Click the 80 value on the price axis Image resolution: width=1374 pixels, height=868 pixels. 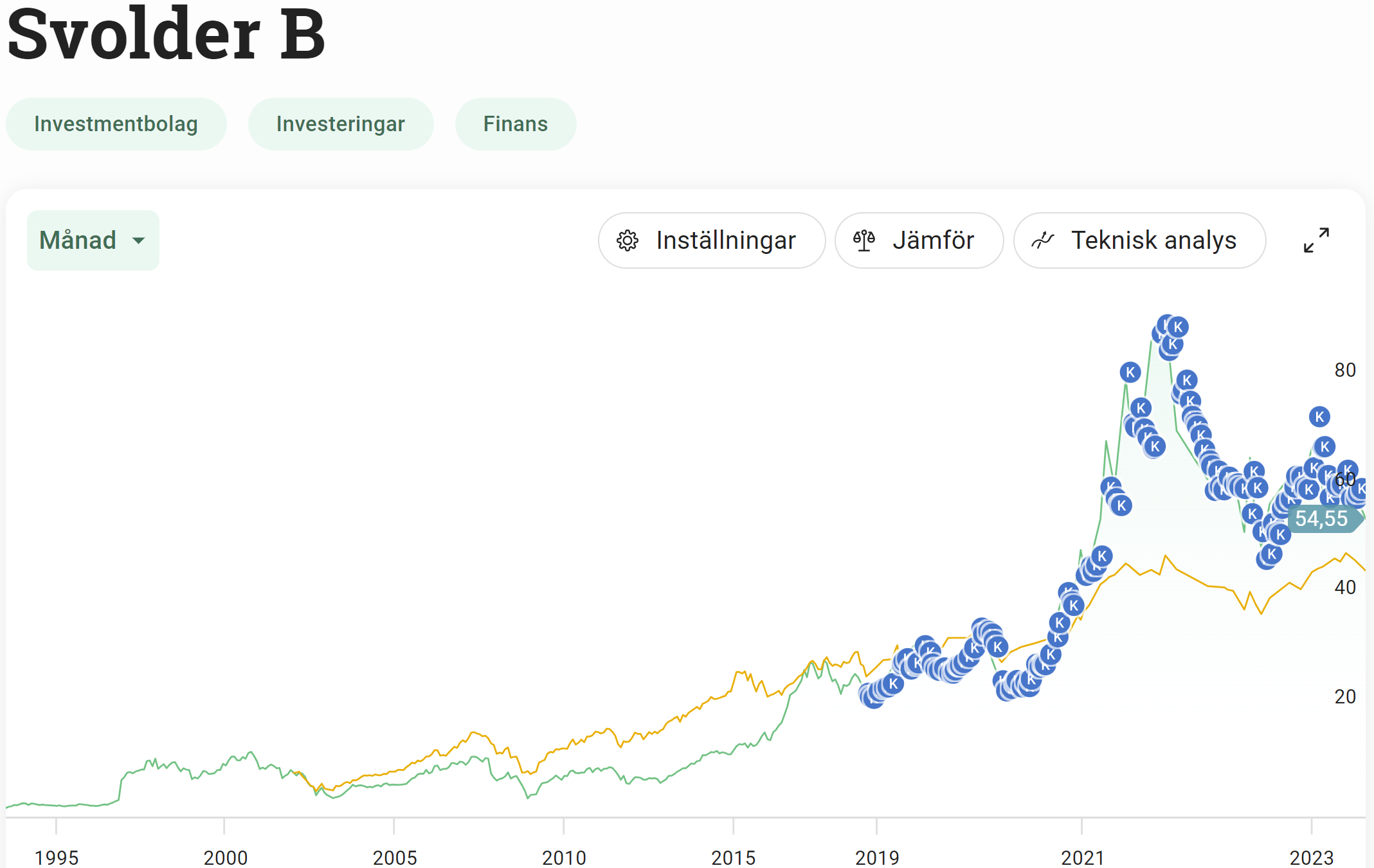click(x=1344, y=370)
